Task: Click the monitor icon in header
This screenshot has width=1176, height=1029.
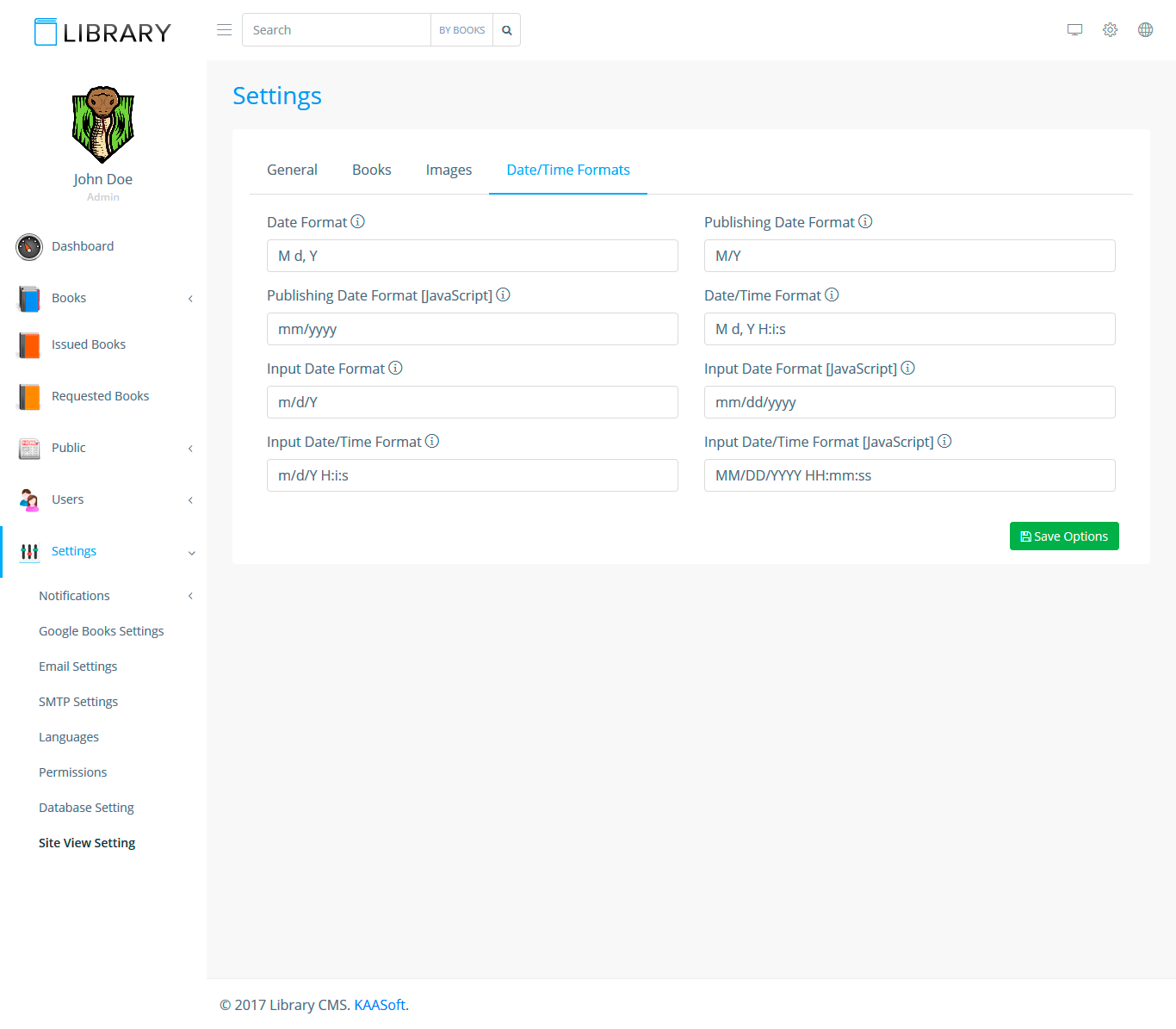Action: tap(1074, 30)
